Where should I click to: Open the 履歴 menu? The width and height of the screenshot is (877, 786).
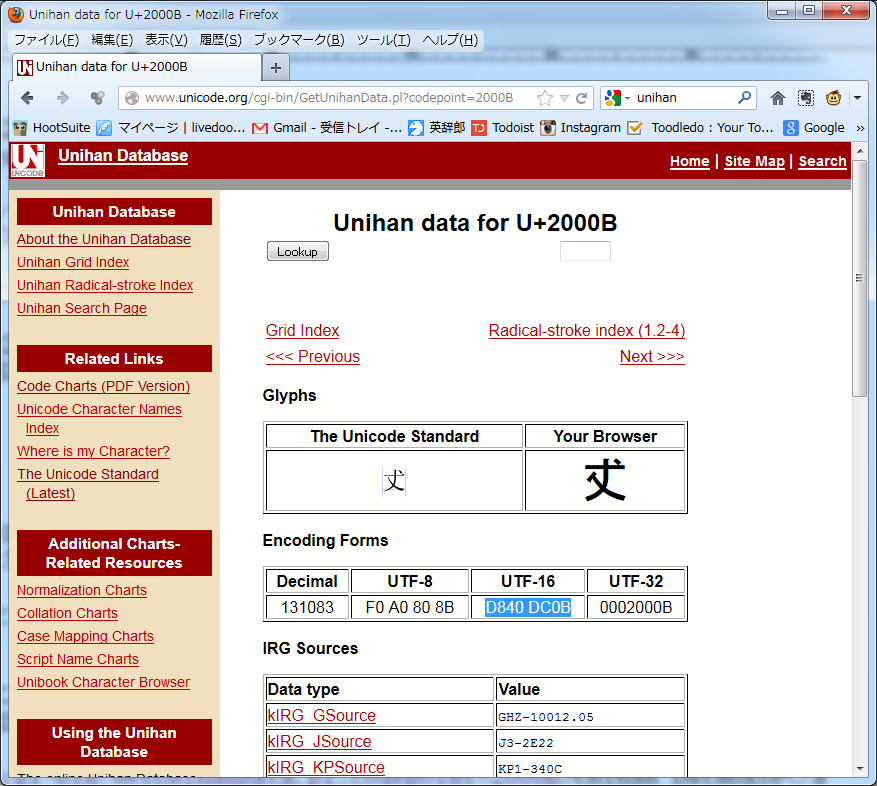[220, 40]
